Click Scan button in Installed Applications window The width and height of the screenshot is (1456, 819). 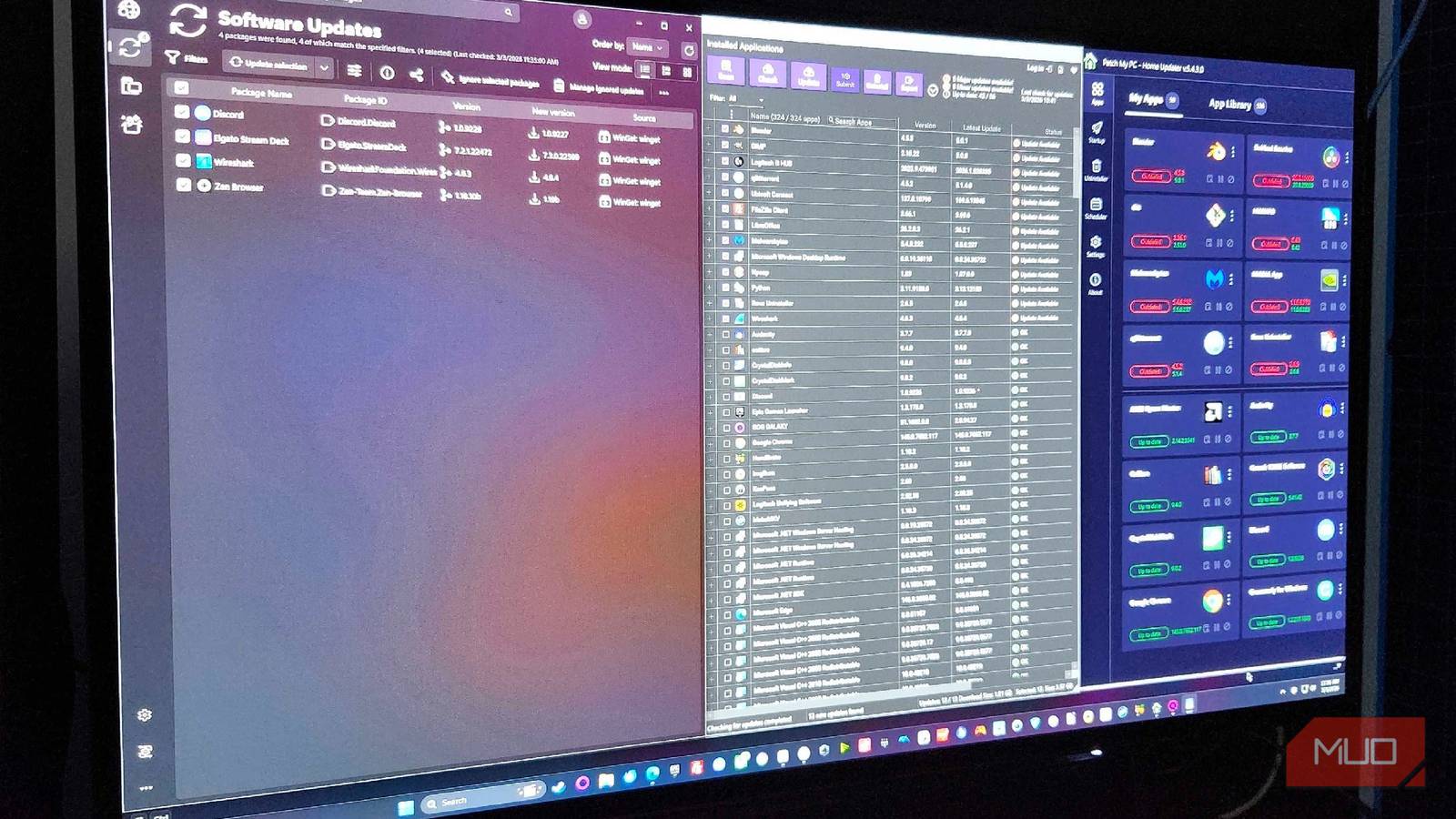point(726,70)
